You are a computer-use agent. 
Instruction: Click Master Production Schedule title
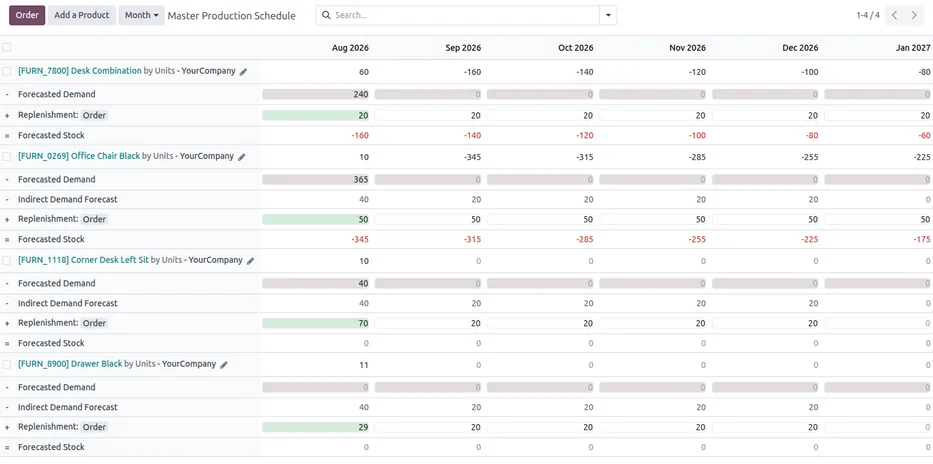[231, 15]
